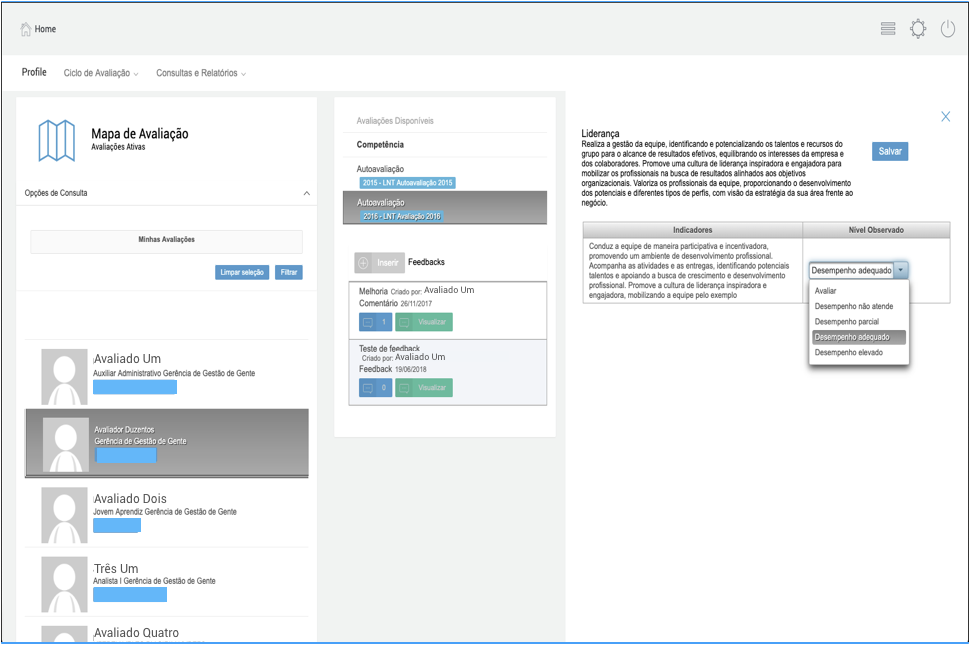This screenshot has width=970, height=645.
Task: Select Avaliado Um's avatar thumbnail
Action: (x=64, y=377)
